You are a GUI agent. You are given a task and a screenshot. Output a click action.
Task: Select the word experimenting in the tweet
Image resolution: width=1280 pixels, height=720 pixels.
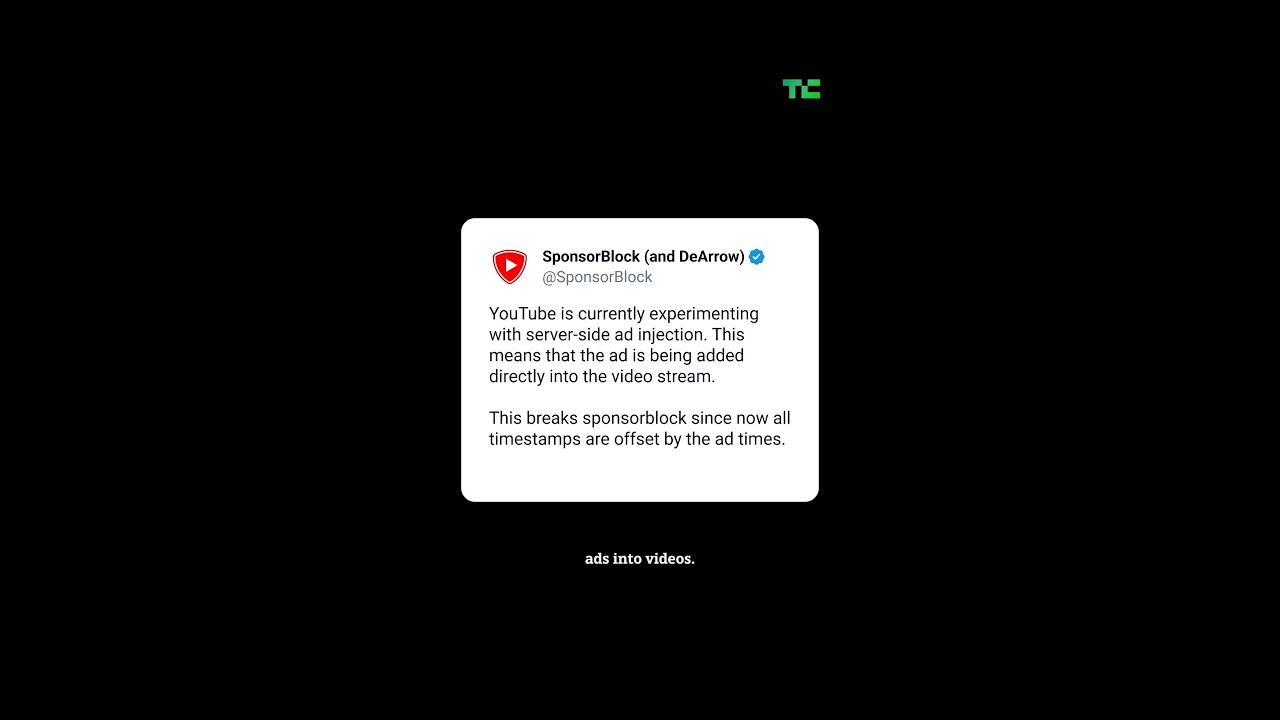[704, 314]
